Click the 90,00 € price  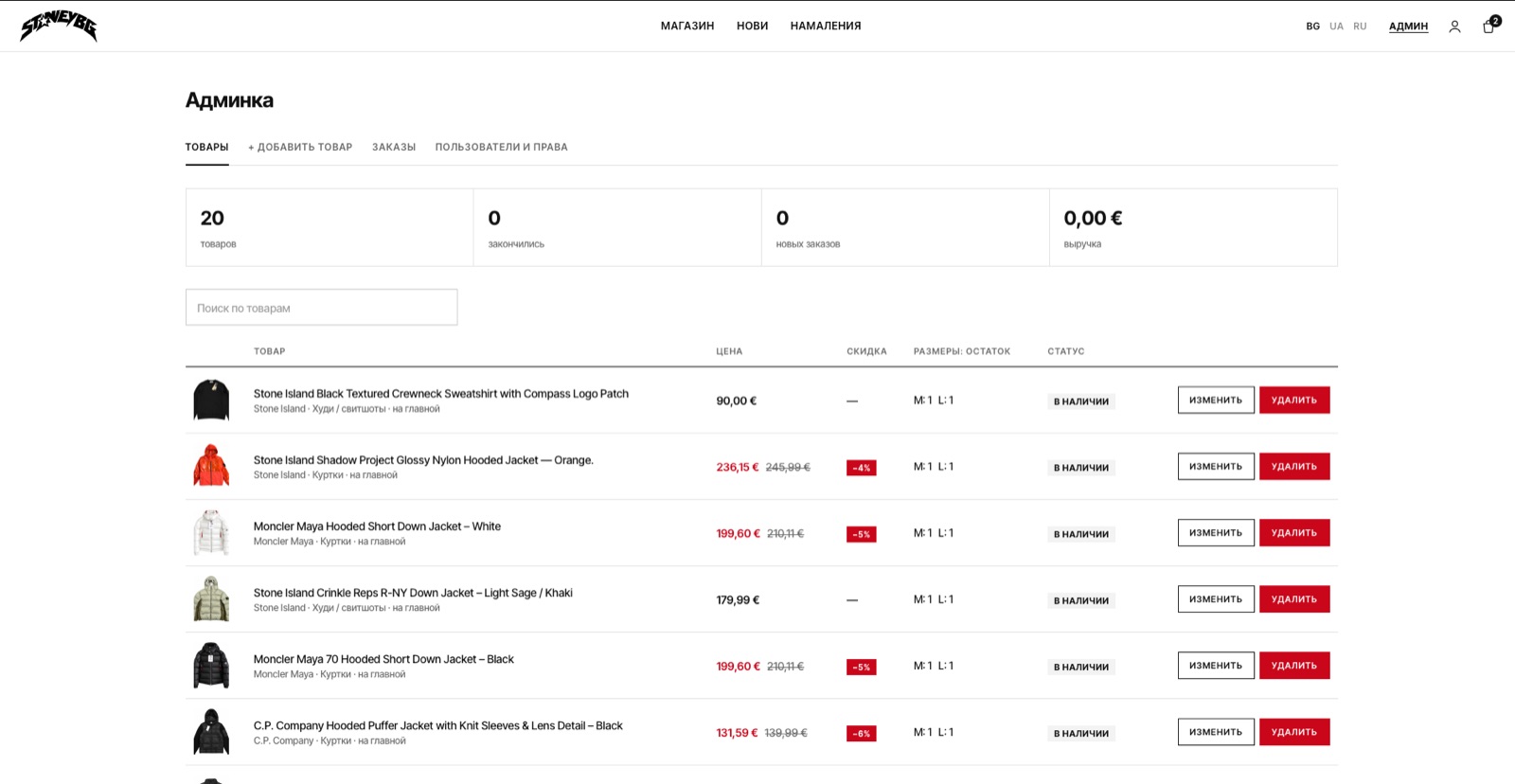(737, 401)
